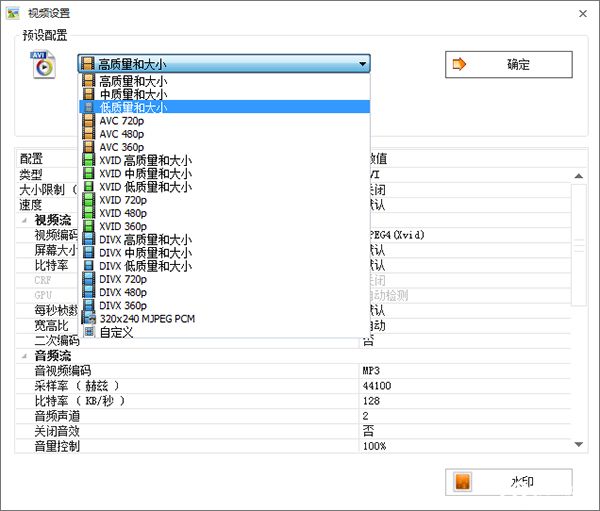The image size is (600, 511).
Task: Click the 采样率 value 44100
Action: [x=376, y=386]
